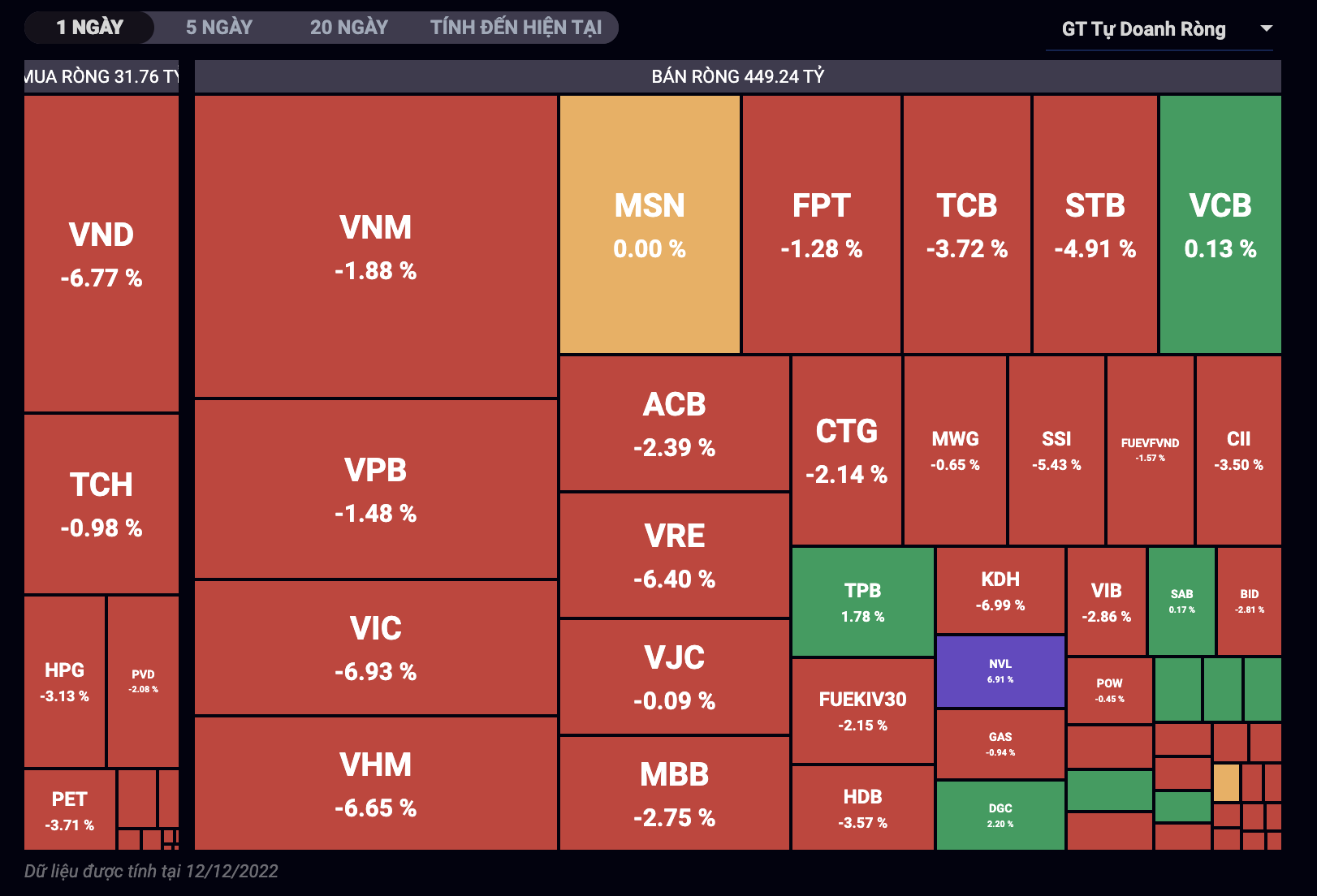Open the VNM -1.88 % treemap block

pyautogui.click(x=376, y=247)
